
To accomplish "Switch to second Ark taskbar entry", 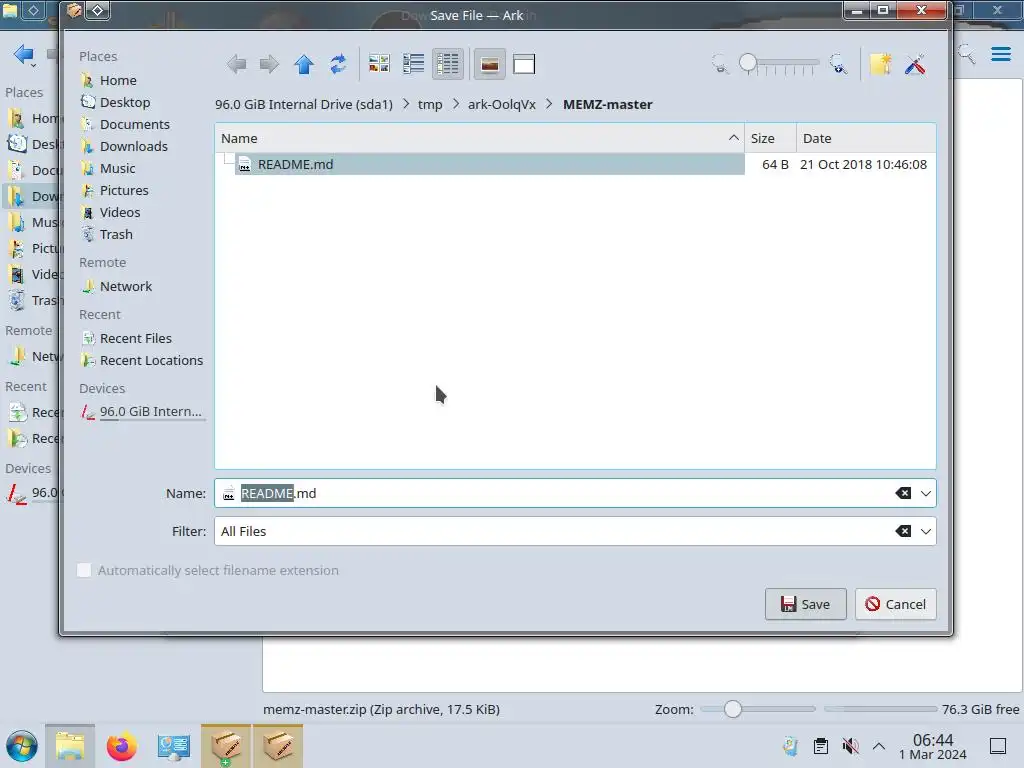I will [278, 746].
